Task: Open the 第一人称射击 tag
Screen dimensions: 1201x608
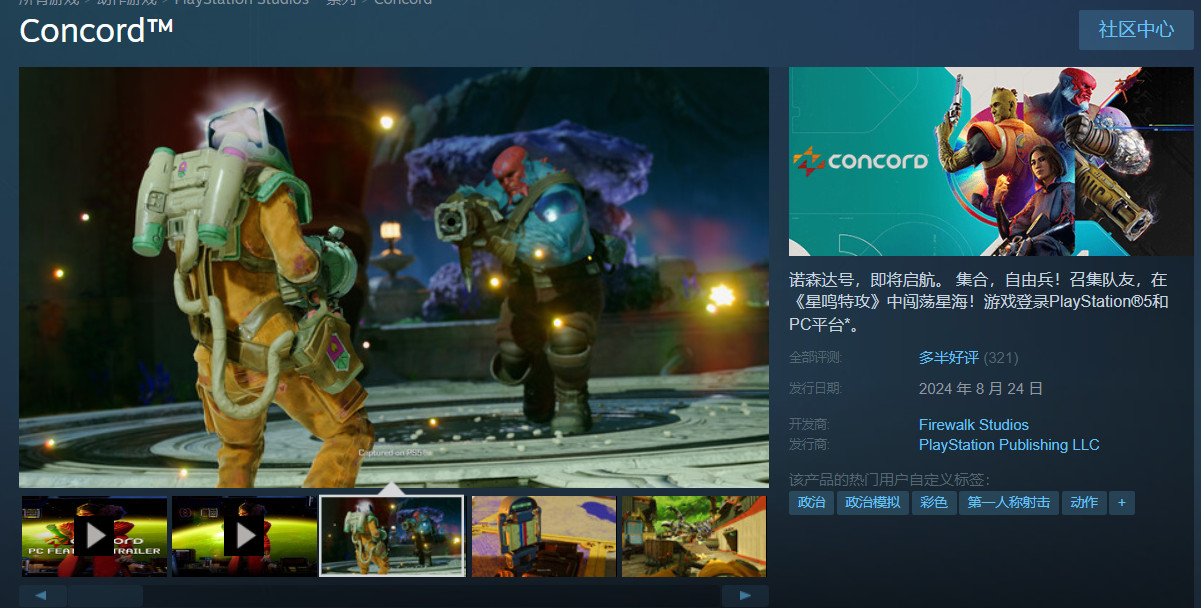Action: coord(1009,503)
